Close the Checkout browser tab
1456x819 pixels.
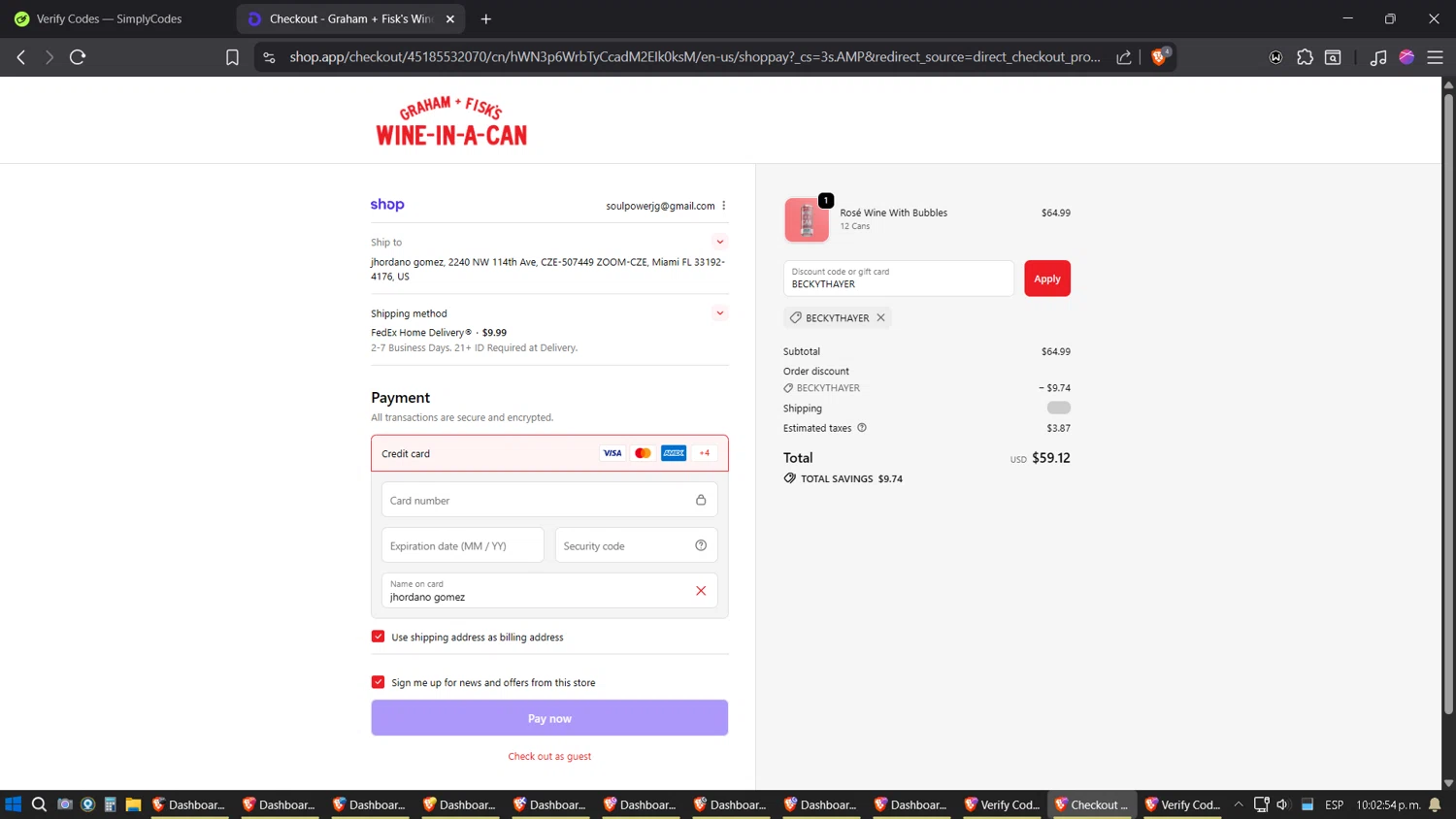point(450,18)
